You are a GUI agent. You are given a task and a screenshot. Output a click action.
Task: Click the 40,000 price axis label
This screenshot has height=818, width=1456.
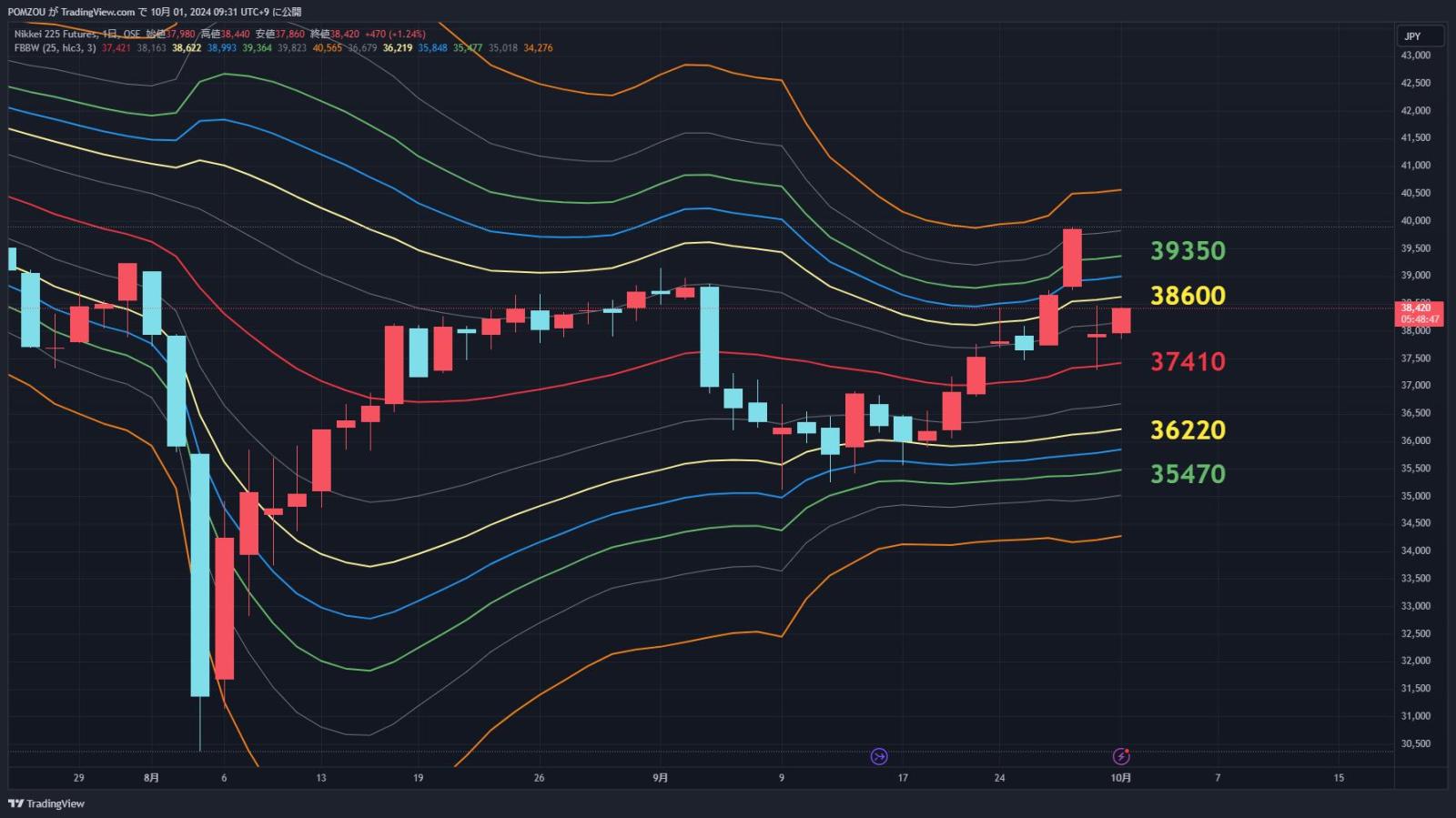[x=1416, y=221]
